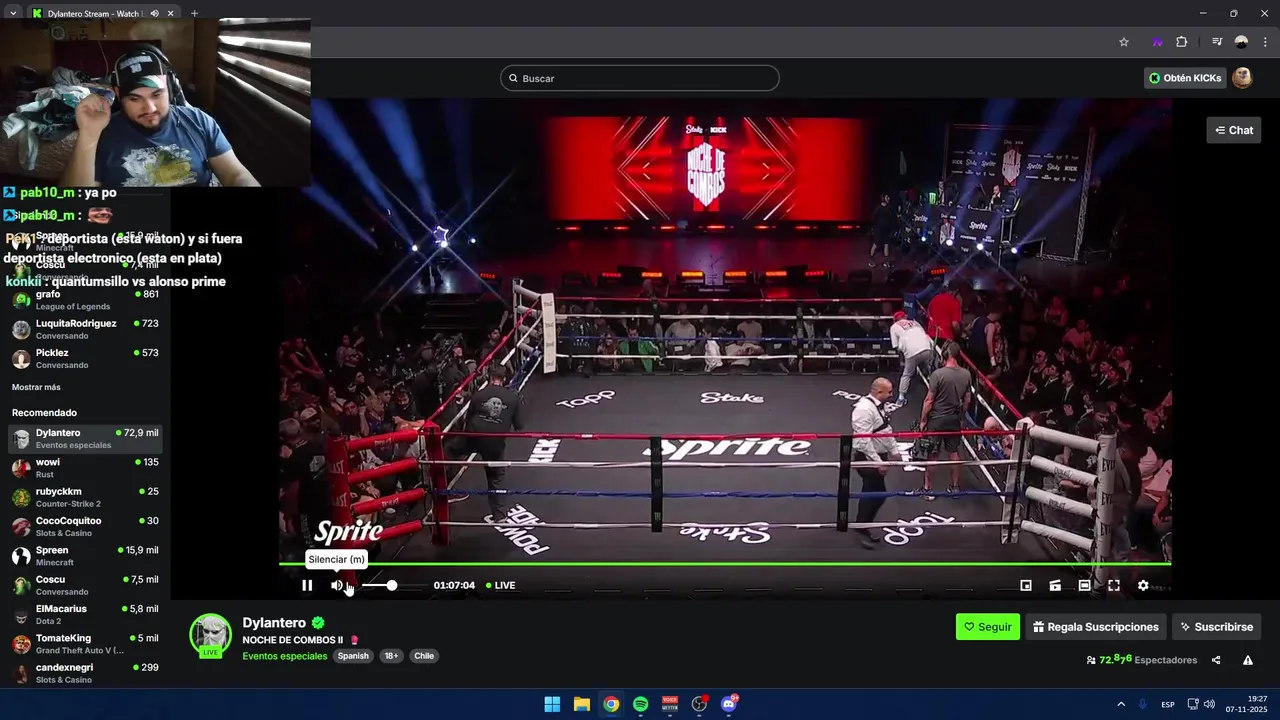
Task: Open wowi Rust channel
Action: [x=85, y=468]
